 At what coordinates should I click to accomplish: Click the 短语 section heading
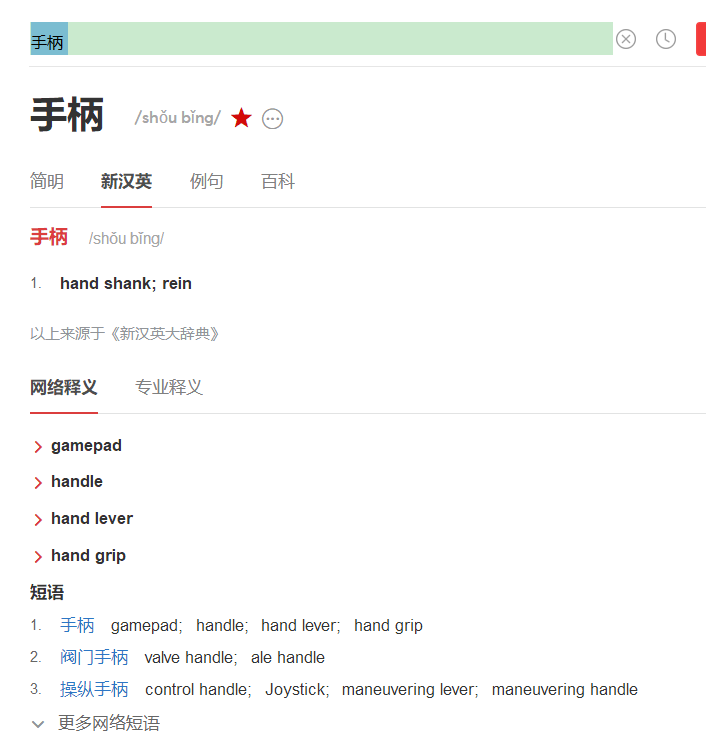pyautogui.click(x=47, y=592)
